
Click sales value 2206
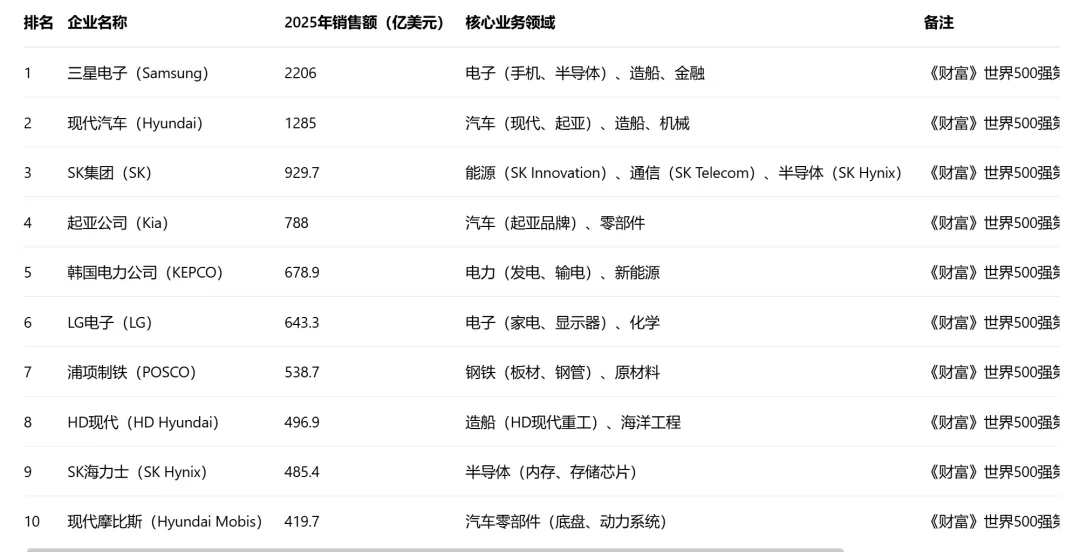pyautogui.click(x=300, y=73)
